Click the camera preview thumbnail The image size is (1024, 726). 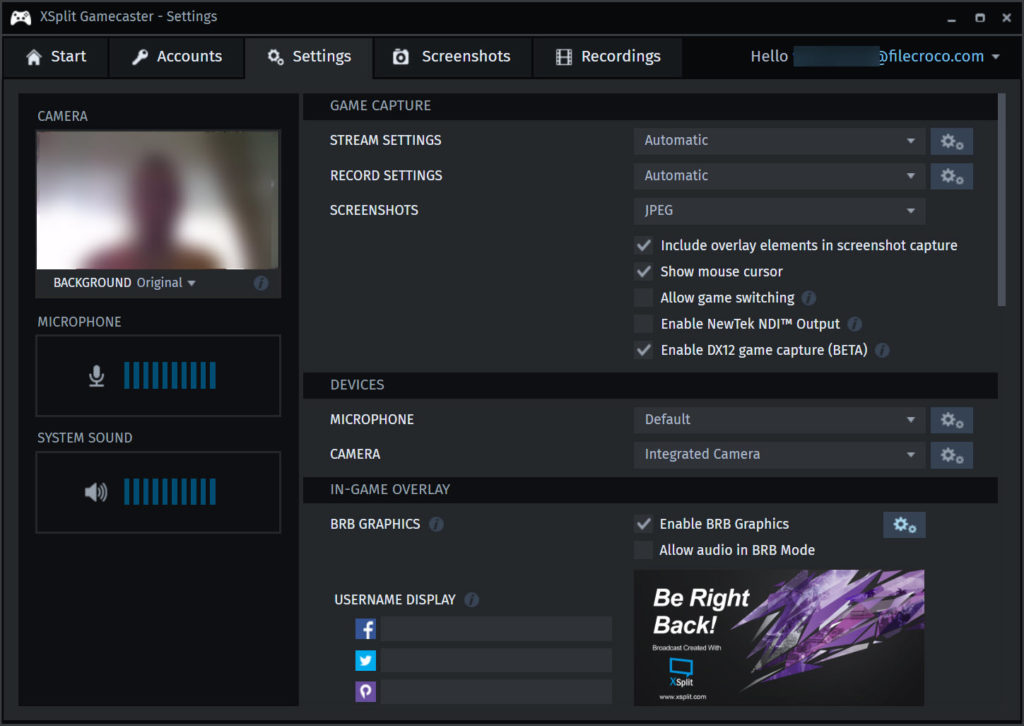157,200
